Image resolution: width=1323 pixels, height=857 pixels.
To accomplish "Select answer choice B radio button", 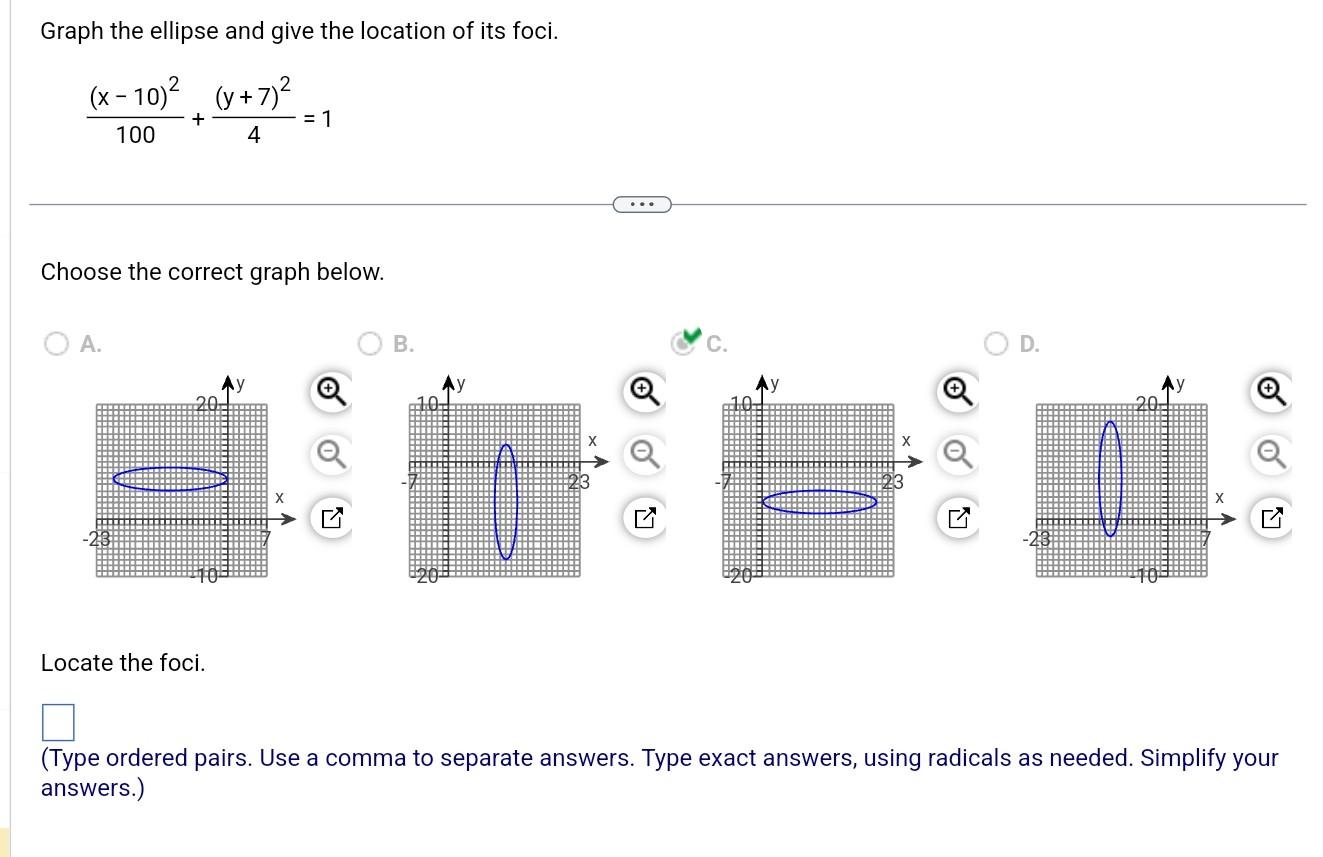I will (371, 343).
